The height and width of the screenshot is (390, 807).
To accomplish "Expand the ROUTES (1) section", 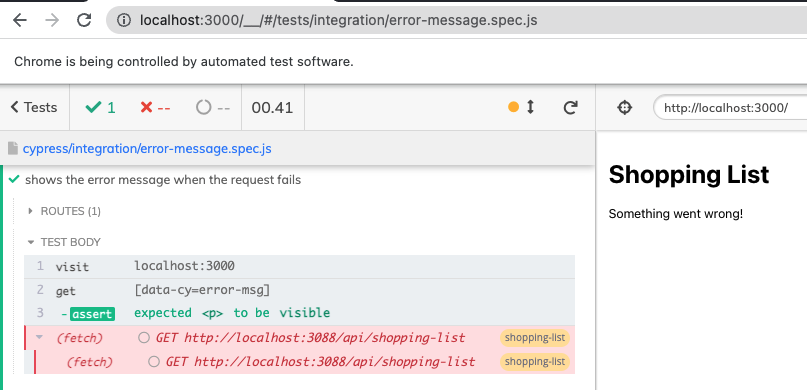I will [x=64, y=211].
